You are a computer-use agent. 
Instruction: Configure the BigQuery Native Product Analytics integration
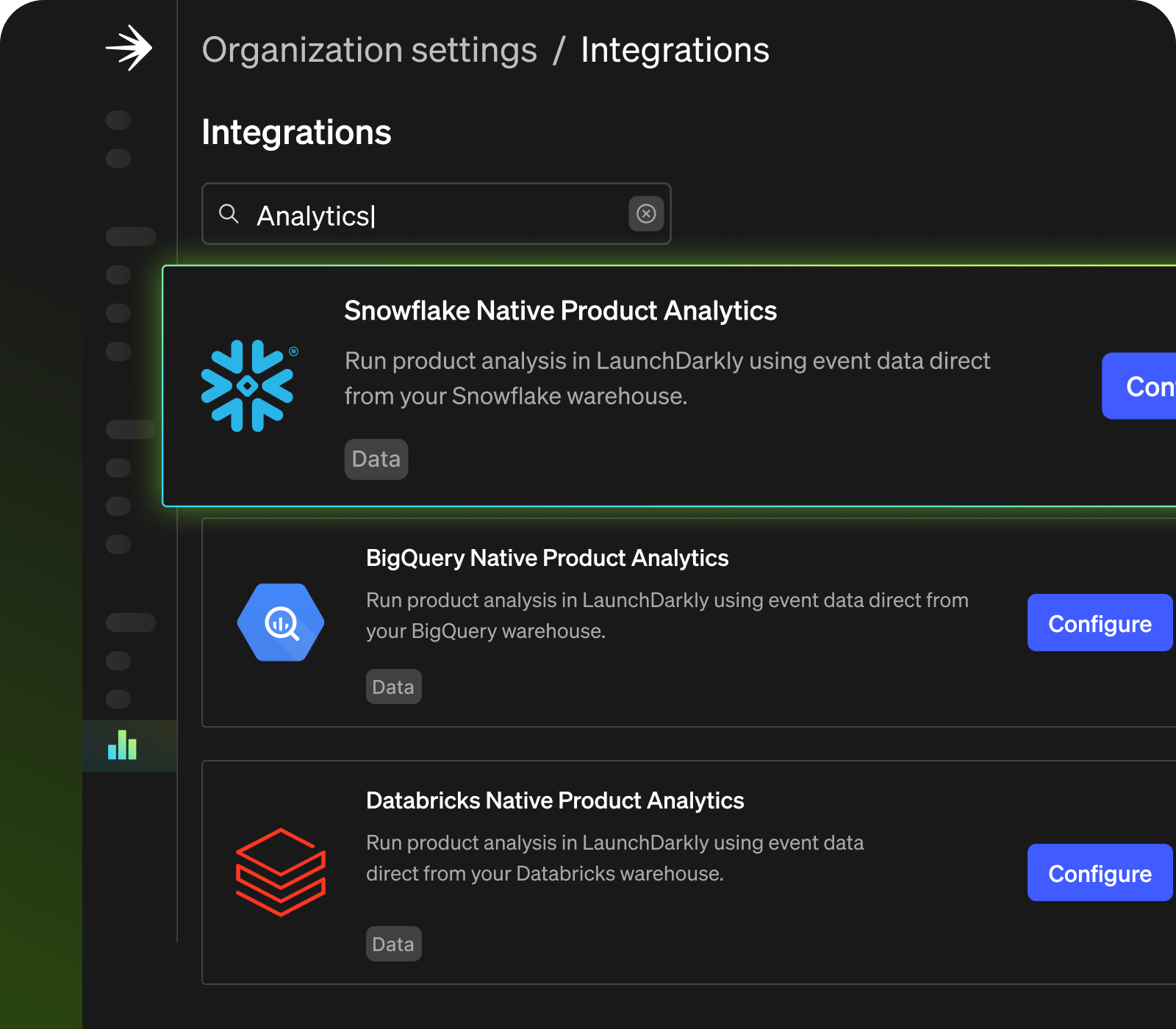[1100, 623]
